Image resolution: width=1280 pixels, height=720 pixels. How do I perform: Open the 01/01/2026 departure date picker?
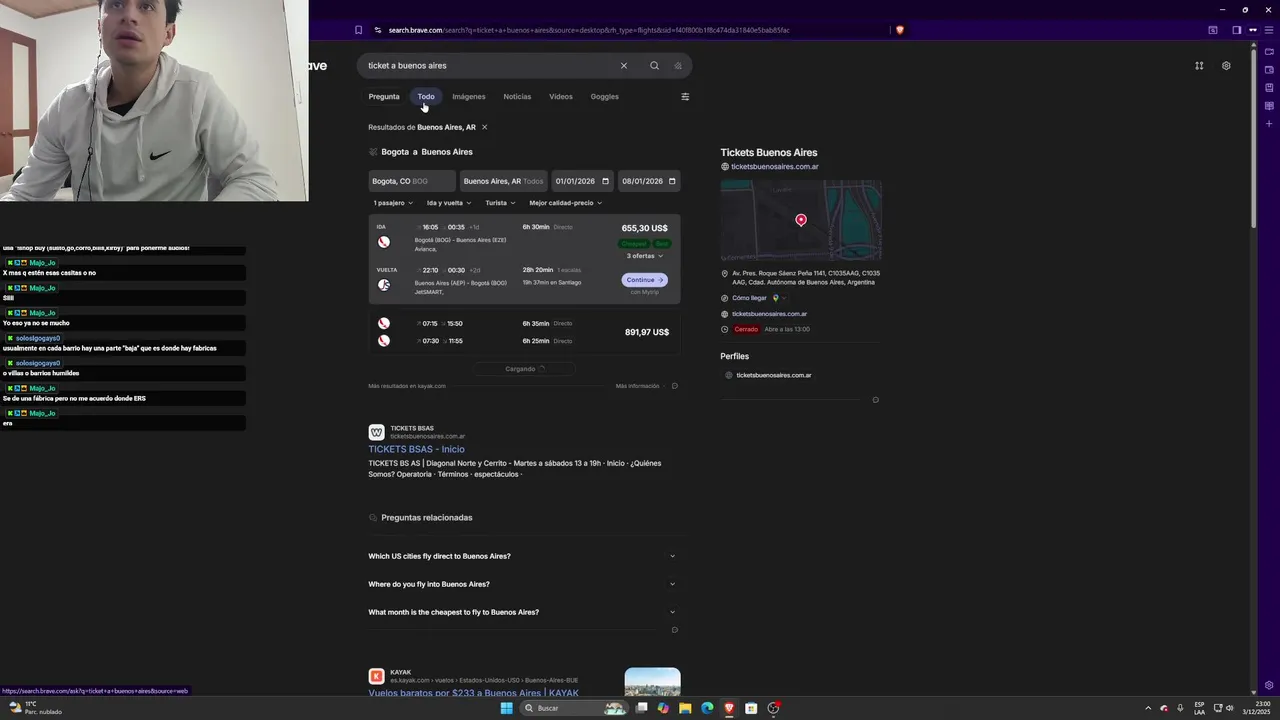click(x=582, y=181)
